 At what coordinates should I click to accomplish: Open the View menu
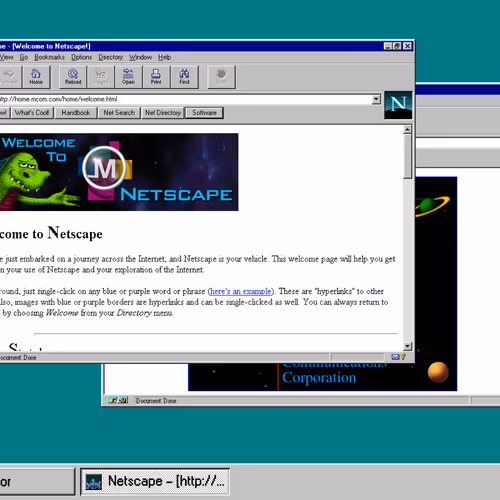pyautogui.click(x=7, y=57)
